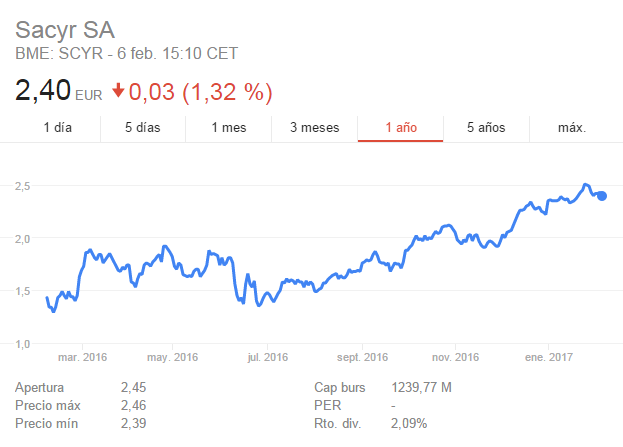623x447 pixels.
Task: Click the jul. 2016 axis label
Action: [267, 357]
